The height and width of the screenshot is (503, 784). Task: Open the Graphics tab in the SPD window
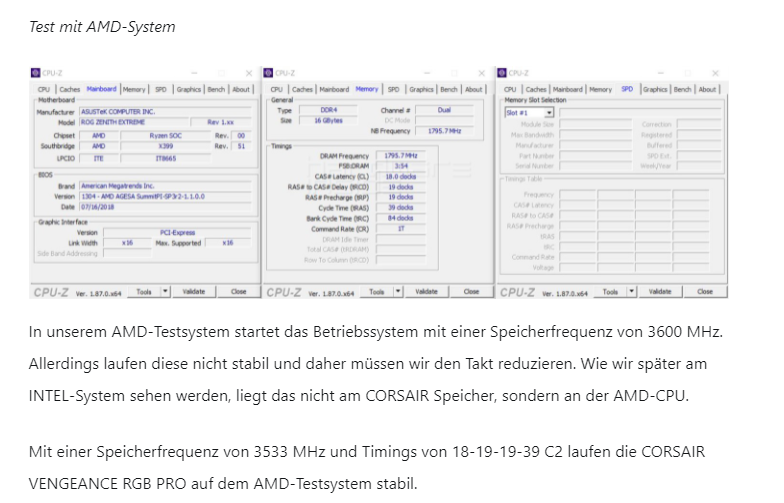pos(655,90)
